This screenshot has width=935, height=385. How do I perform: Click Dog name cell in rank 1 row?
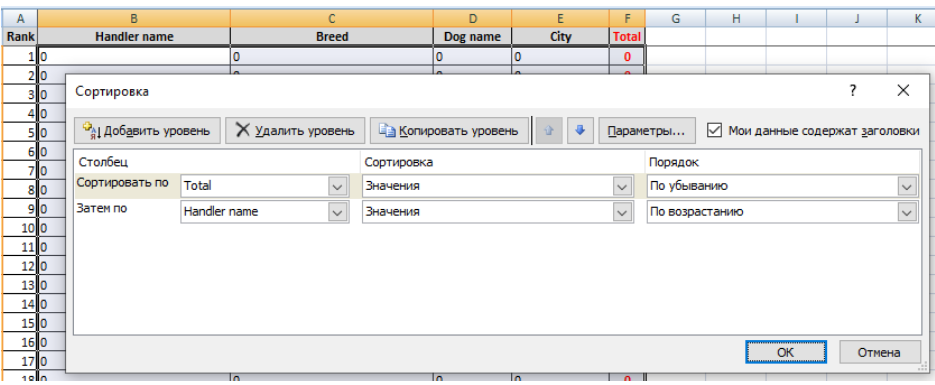[473, 57]
